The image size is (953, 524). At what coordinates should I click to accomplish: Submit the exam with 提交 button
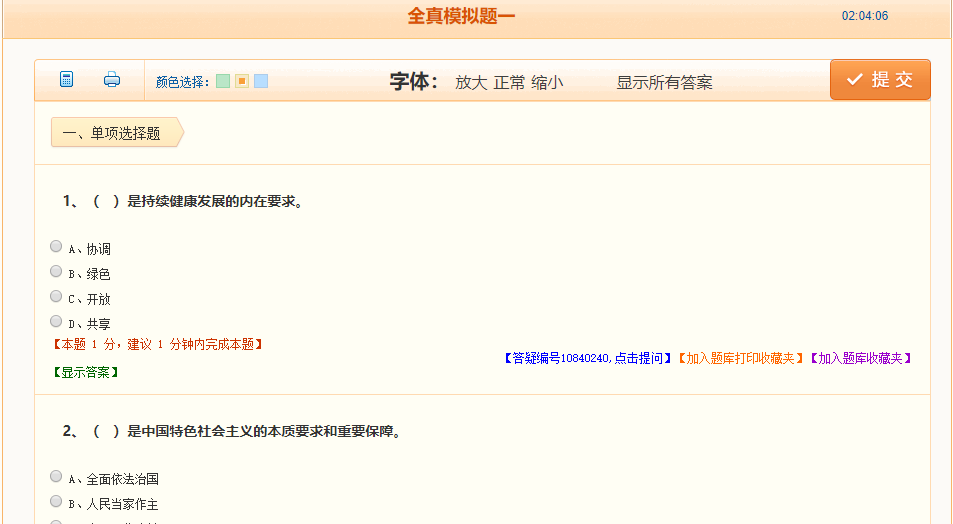pos(880,80)
